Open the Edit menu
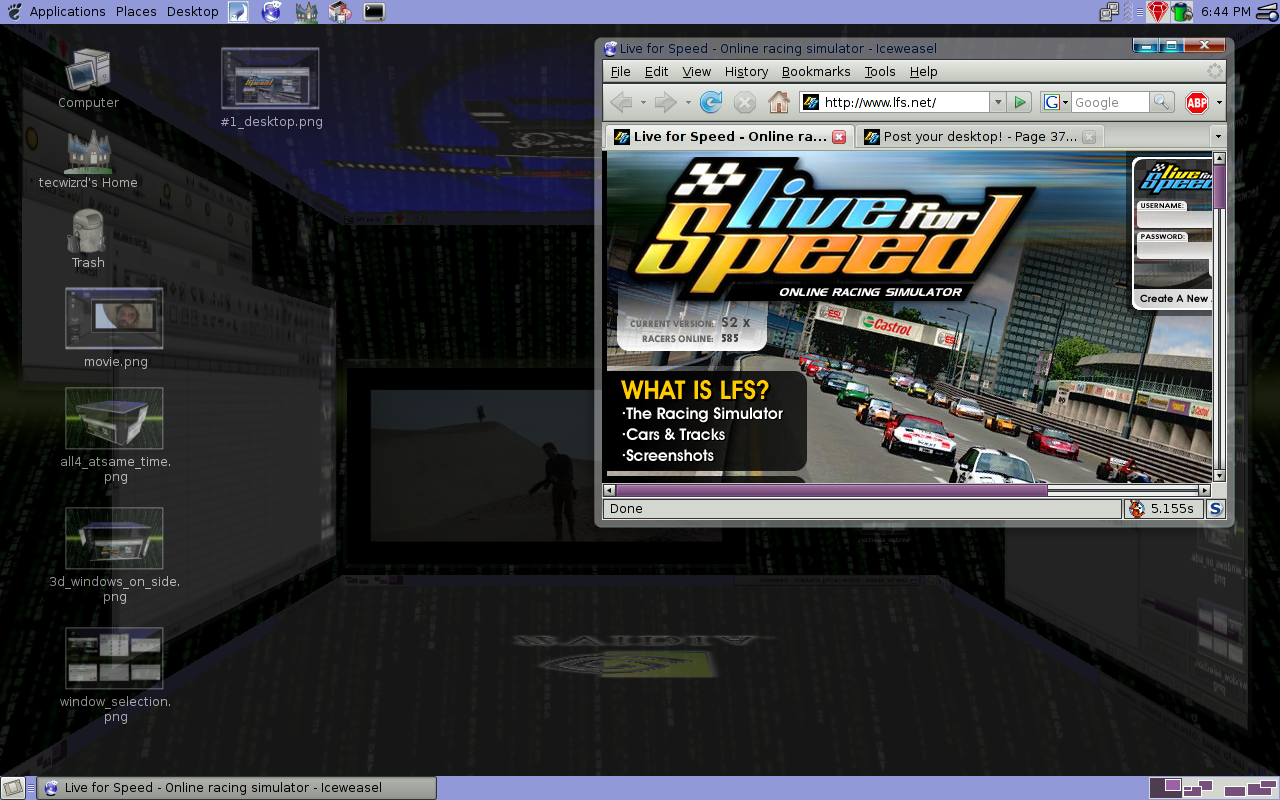Screen dimensions: 1280x800 pyautogui.click(x=656, y=72)
